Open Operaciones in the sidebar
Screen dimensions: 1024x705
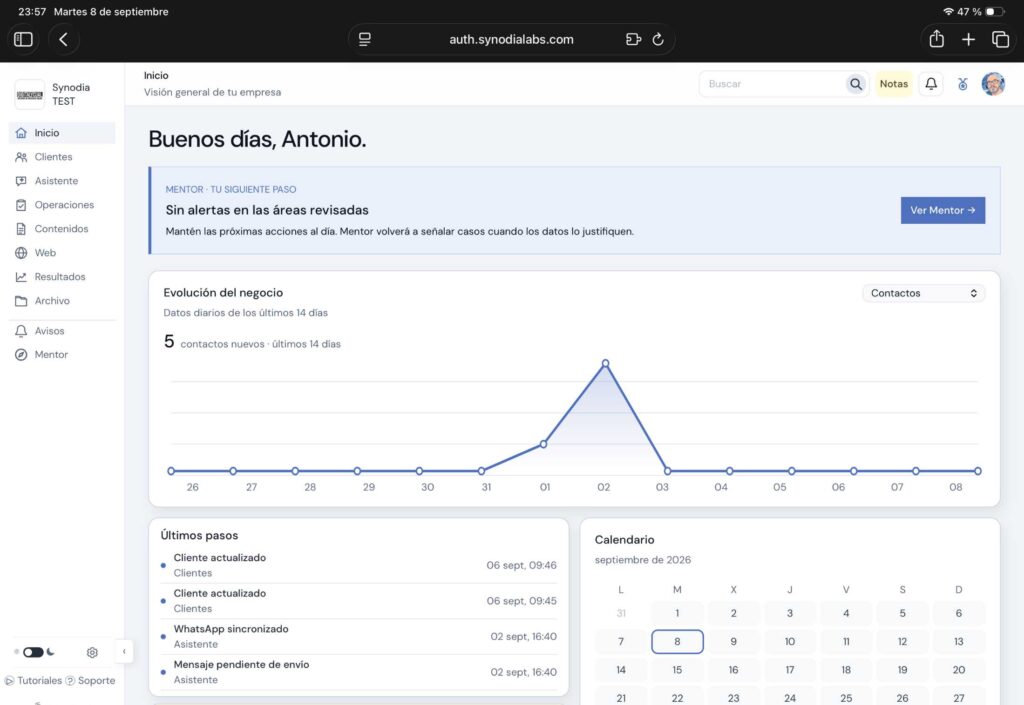(62, 205)
